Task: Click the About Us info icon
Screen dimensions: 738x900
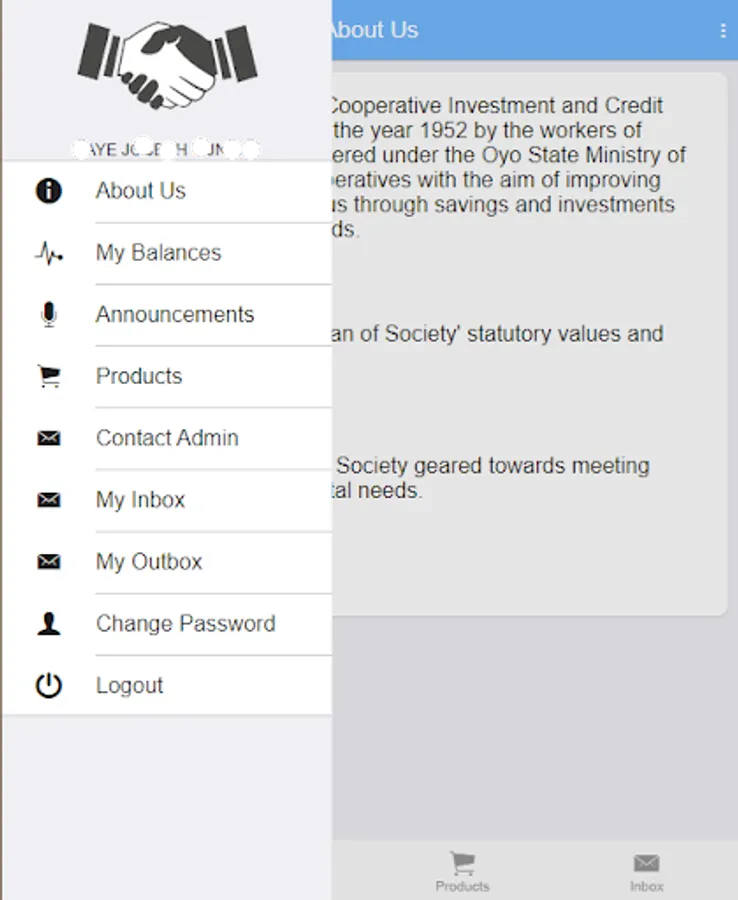Action: pyautogui.click(x=48, y=190)
